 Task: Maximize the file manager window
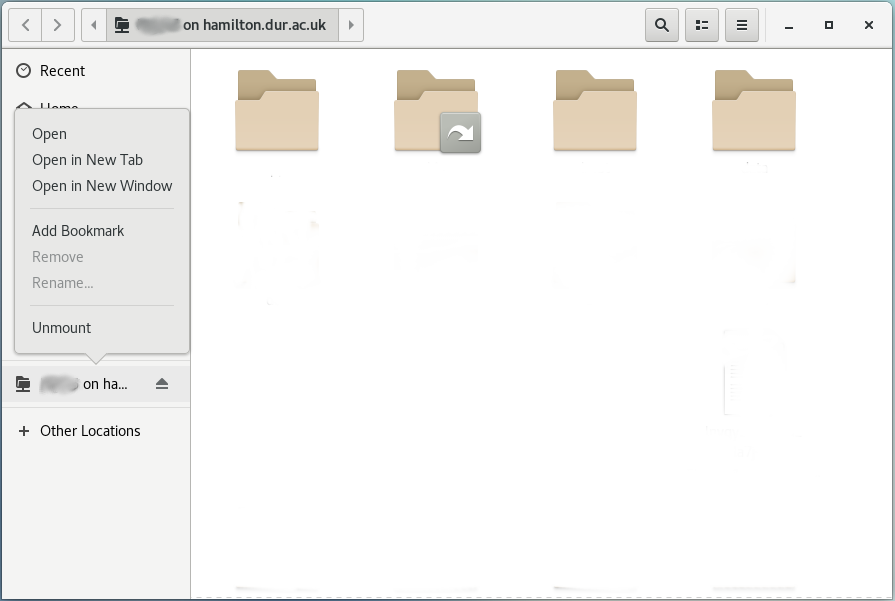click(x=829, y=25)
